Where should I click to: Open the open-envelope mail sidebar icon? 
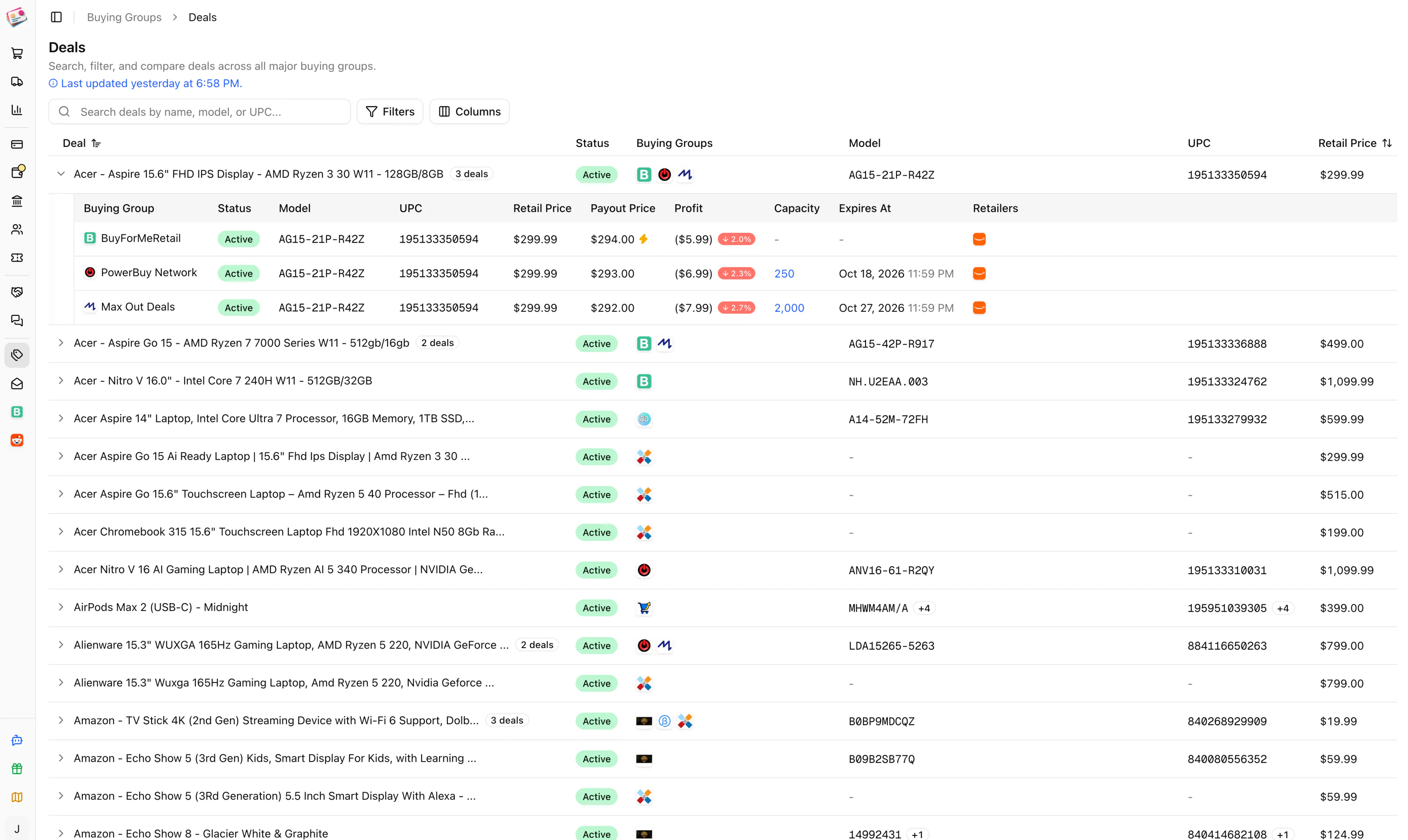(x=17, y=384)
